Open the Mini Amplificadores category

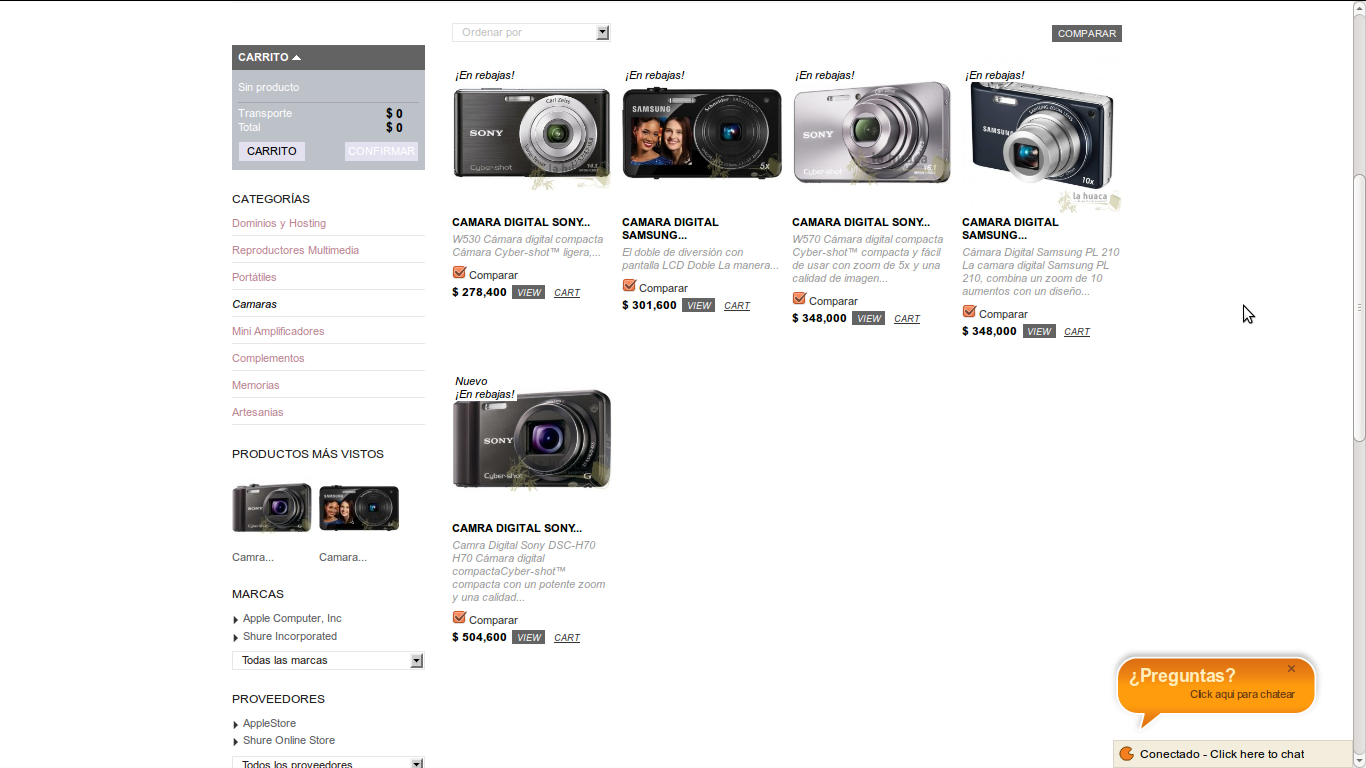[x=278, y=331]
